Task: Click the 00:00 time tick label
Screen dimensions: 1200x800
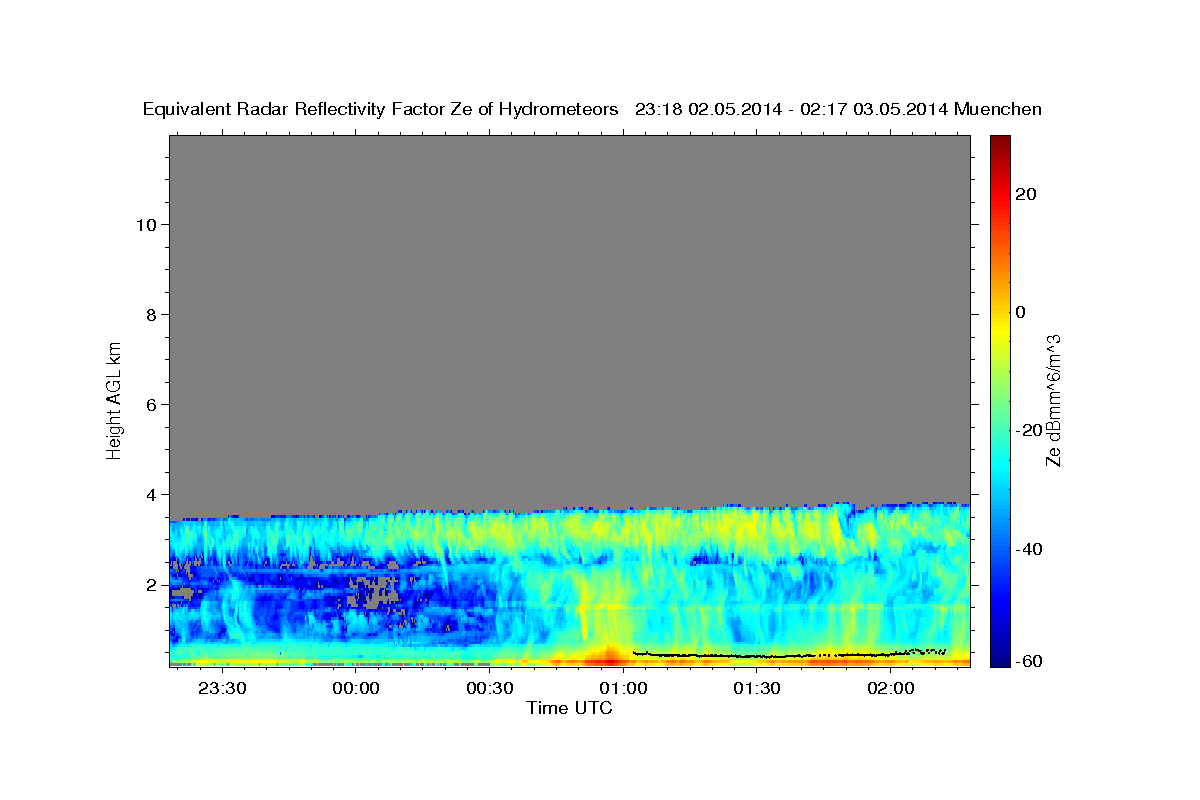Action: 356,689
